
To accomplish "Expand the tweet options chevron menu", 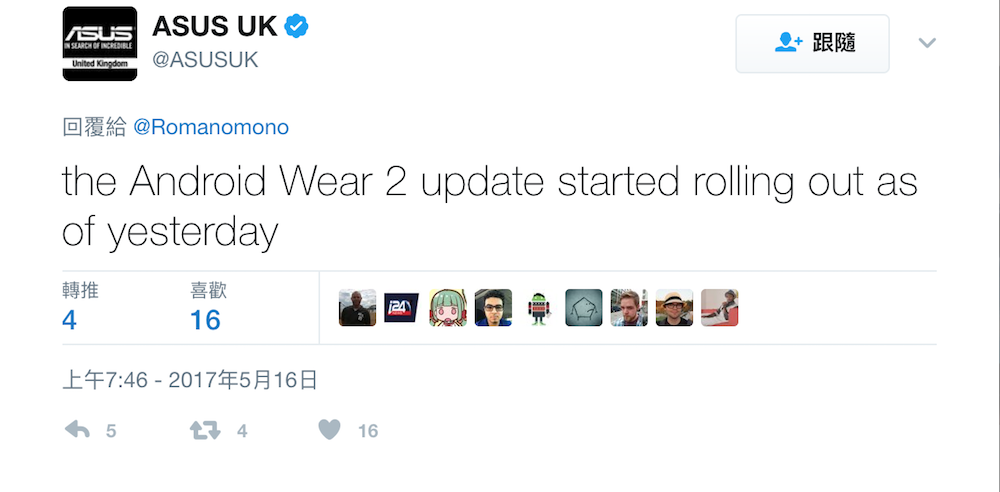I will coord(927,43).
